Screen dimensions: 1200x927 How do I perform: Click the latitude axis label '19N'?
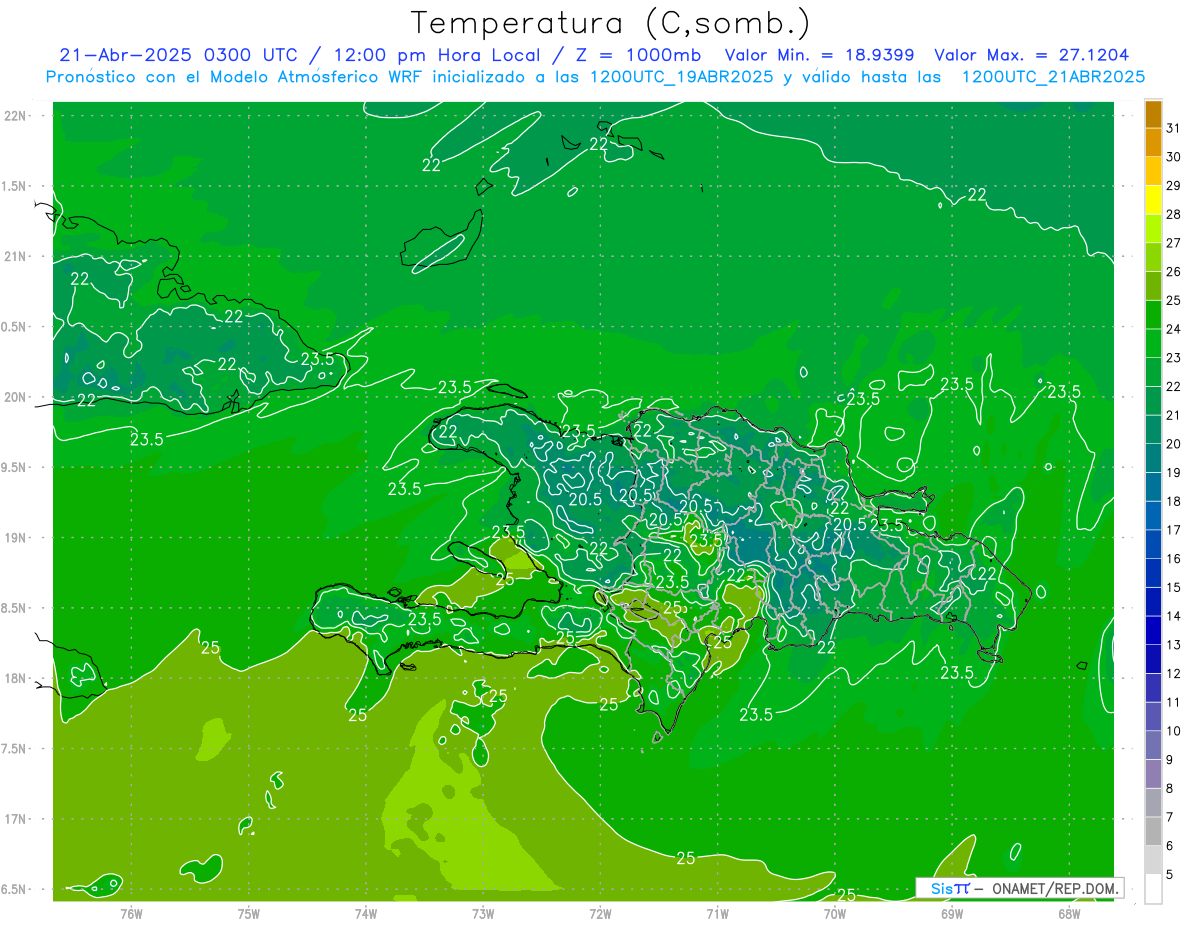16,538
